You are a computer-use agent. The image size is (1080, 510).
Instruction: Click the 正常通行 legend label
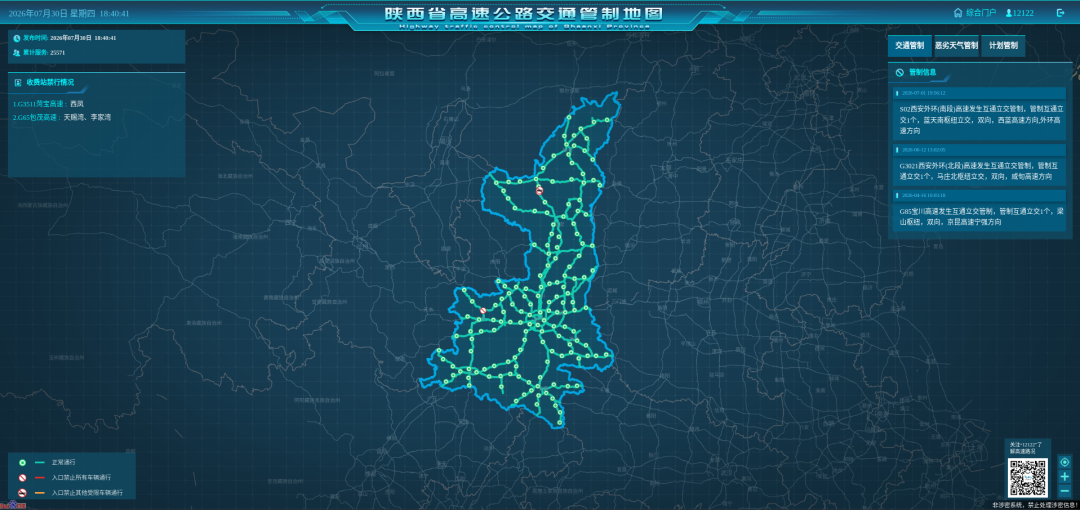click(63, 462)
